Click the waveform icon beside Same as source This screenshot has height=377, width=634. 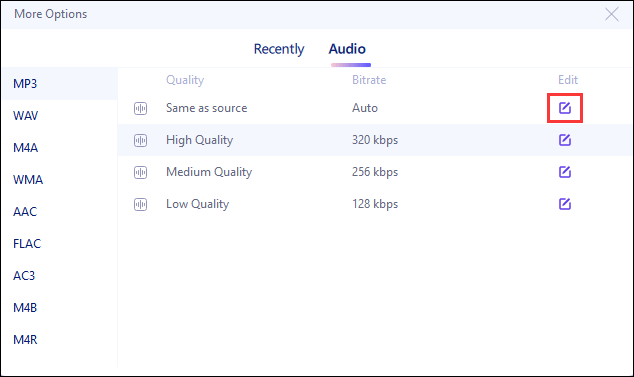click(140, 108)
